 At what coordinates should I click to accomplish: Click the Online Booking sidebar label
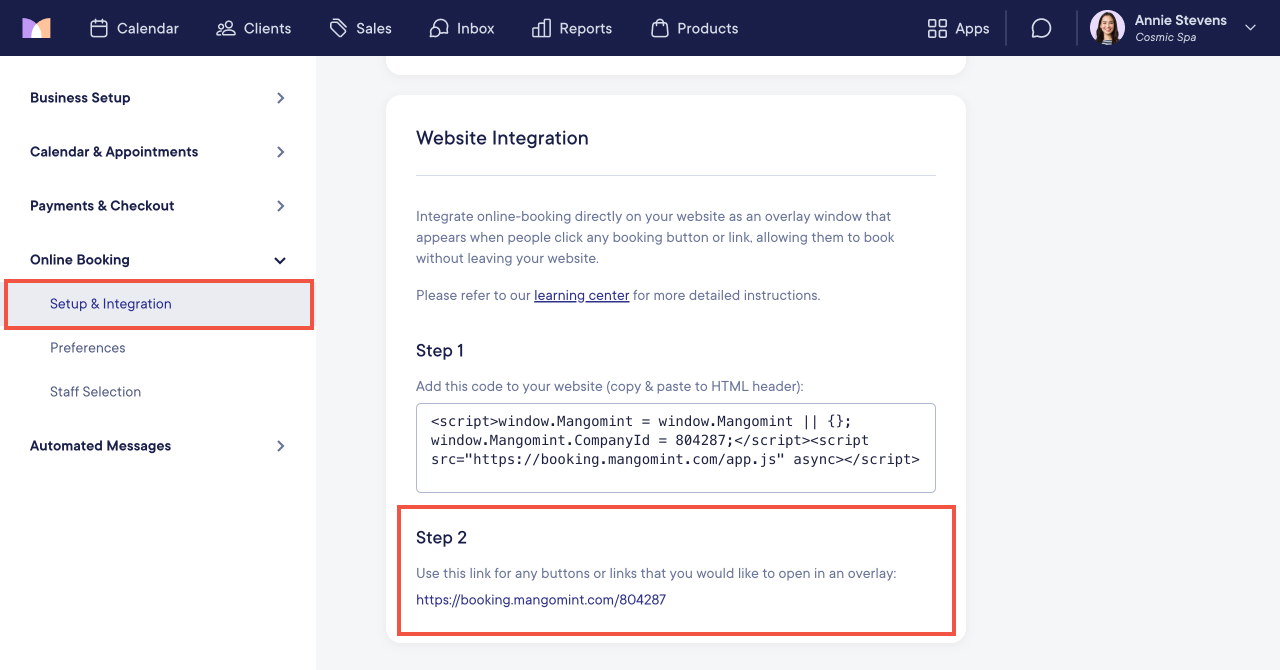click(x=80, y=260)
